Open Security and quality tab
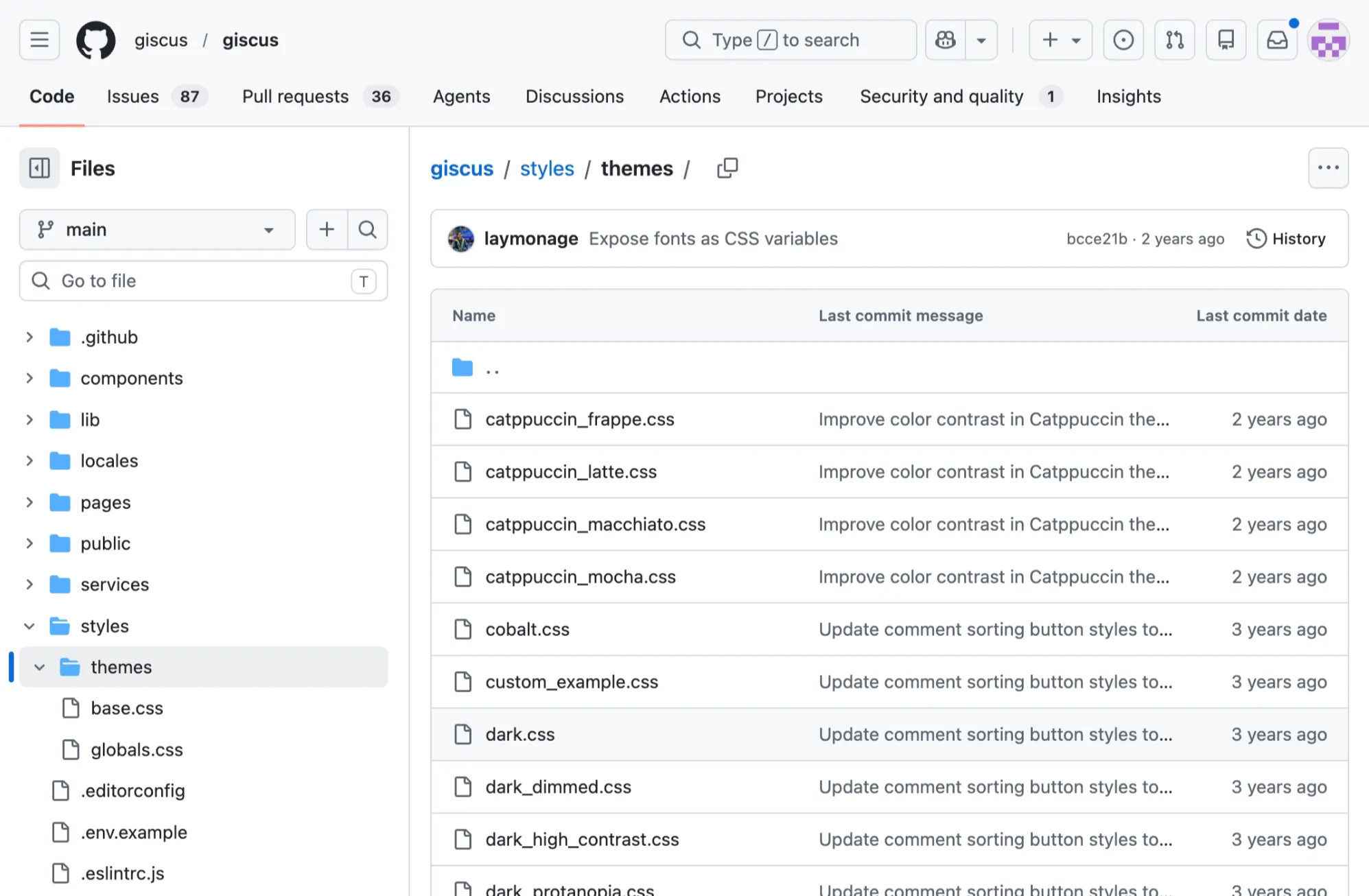 961,97
